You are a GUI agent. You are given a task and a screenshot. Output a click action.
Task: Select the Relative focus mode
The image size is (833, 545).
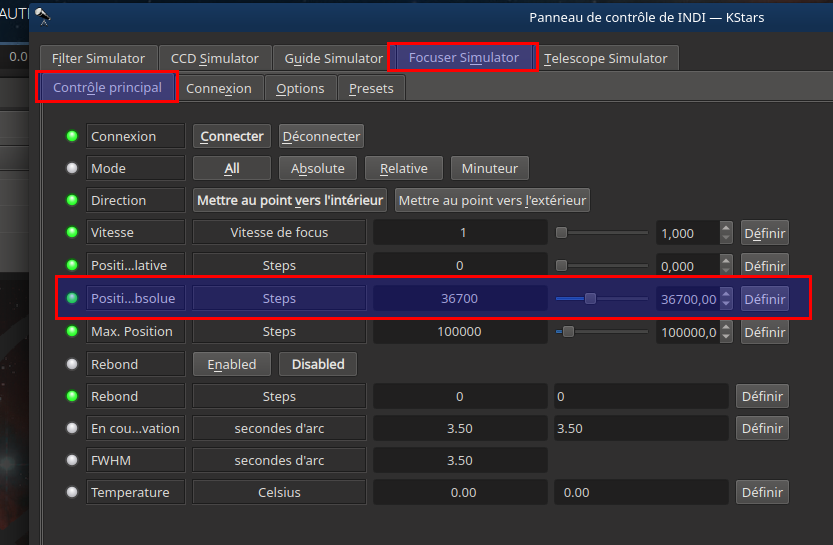[404, 168]
